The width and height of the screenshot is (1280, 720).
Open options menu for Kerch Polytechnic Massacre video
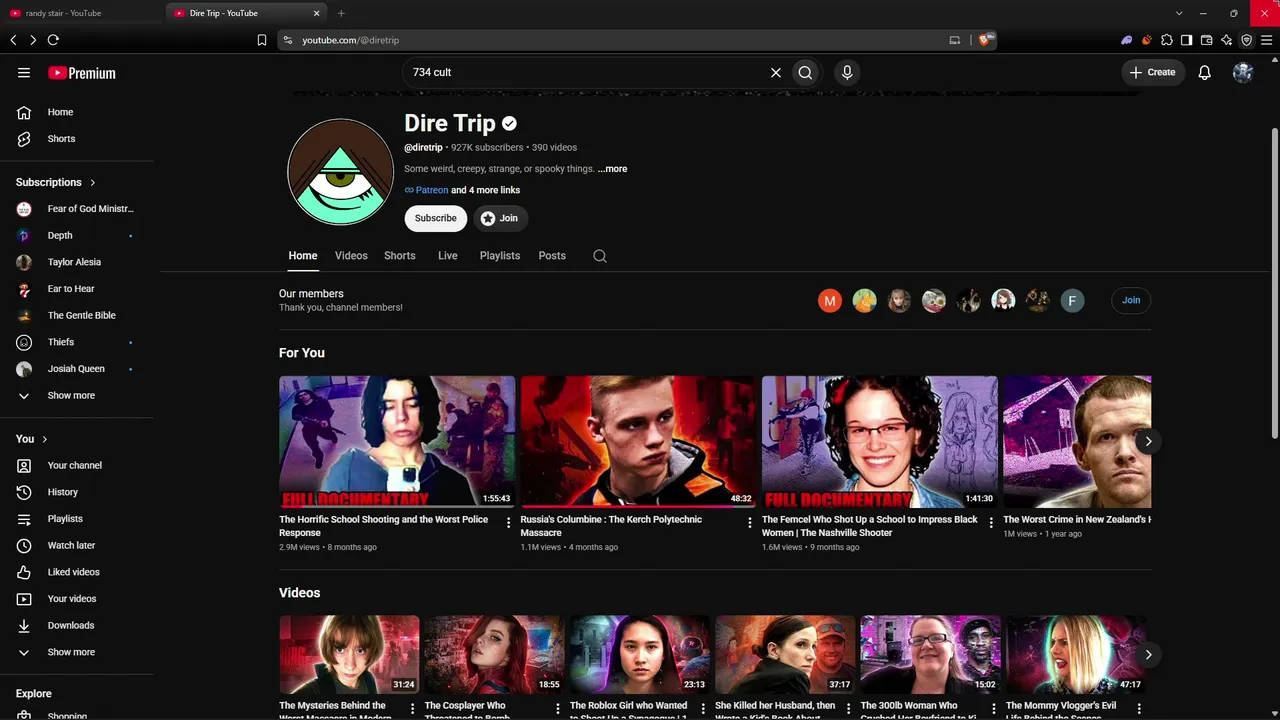coord(750,522)
